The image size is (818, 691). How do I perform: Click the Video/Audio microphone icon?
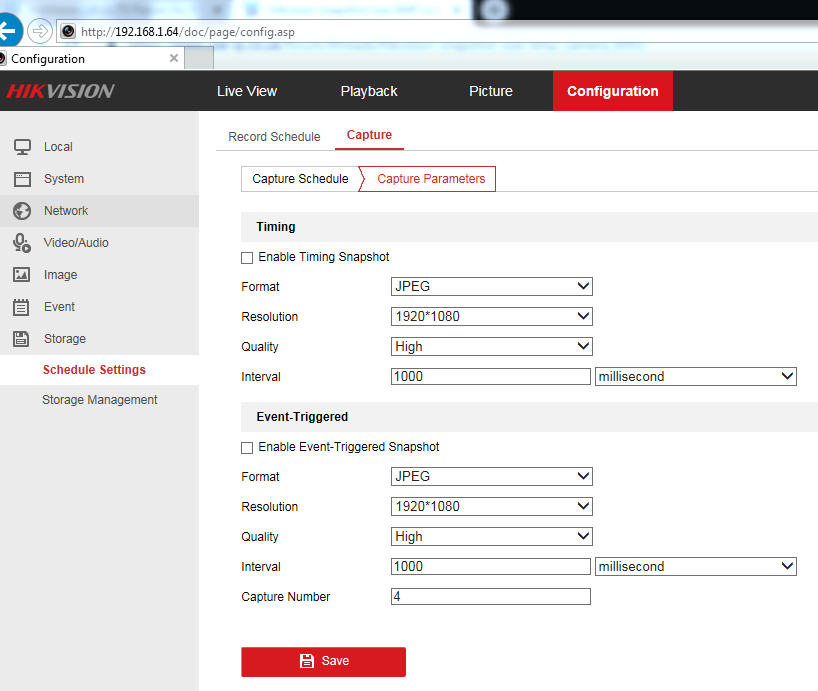21,243
